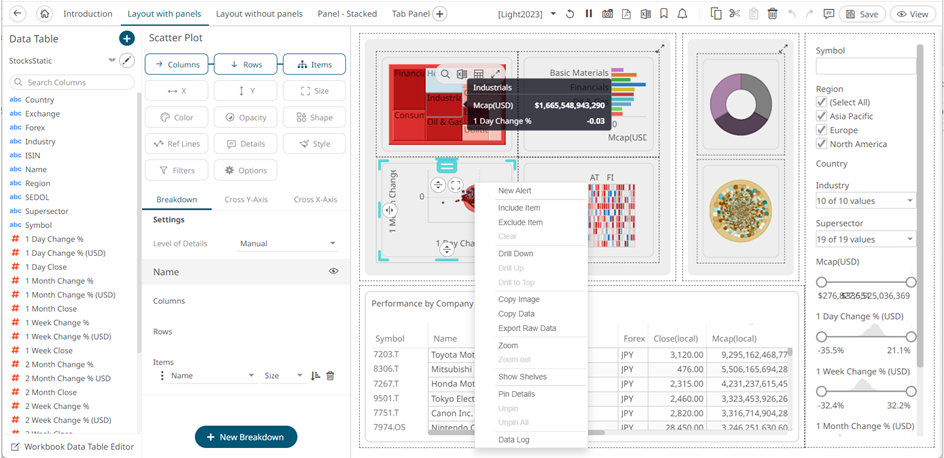Click the Save button
The height and width of the screenshot is (458, 944).
862,14
